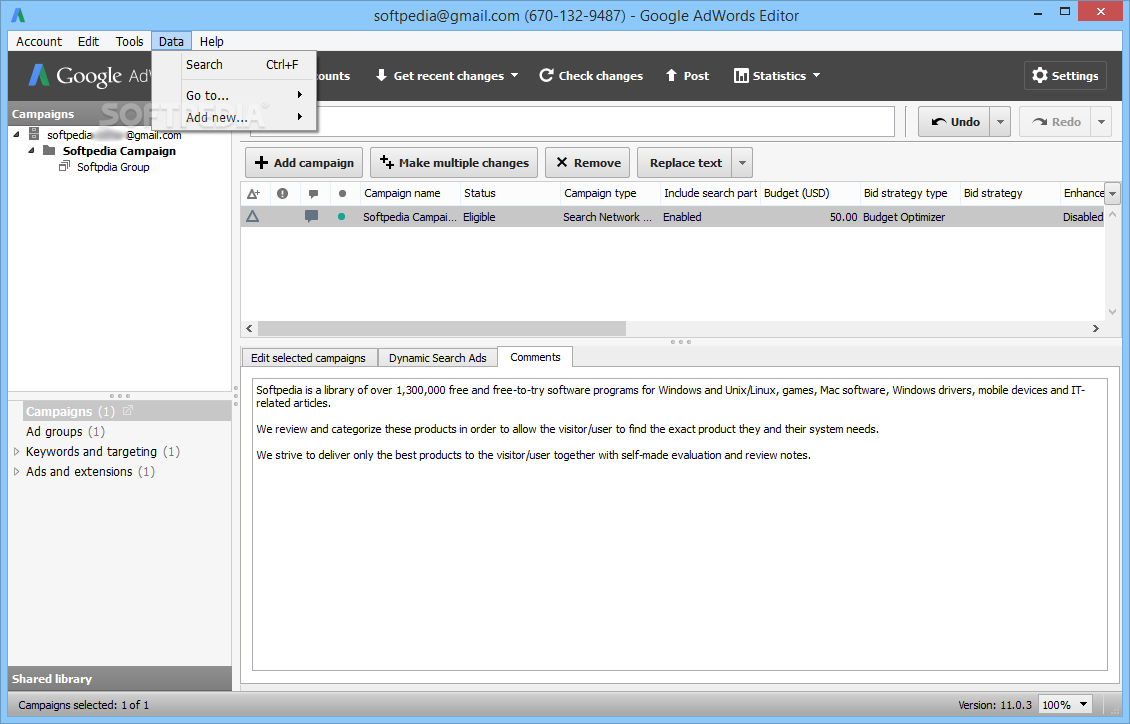
Task: Click the Statistics chart icon
Action: point(741,76)
